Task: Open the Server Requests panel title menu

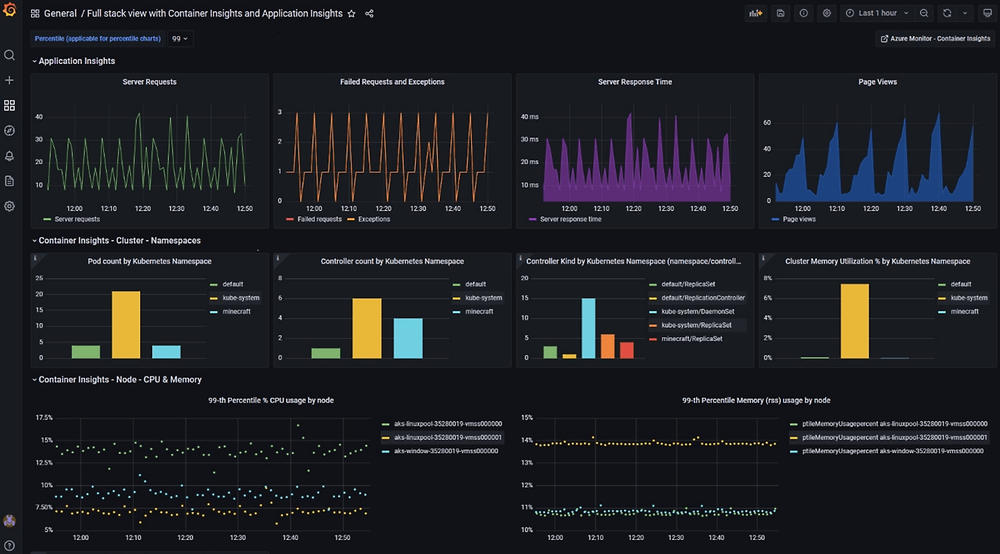Action: [x=149, y=82]
